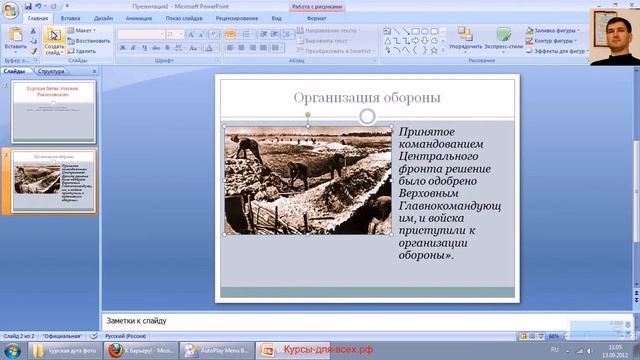Decrease font size with the small A icon

tap(201, 35)
